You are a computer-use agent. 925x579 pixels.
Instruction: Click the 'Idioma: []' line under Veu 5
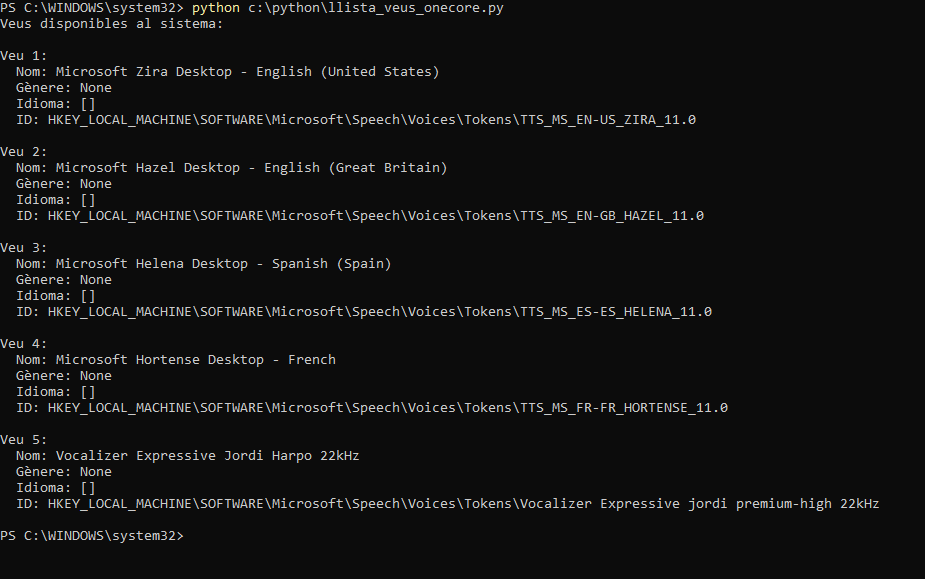point(56,488)
